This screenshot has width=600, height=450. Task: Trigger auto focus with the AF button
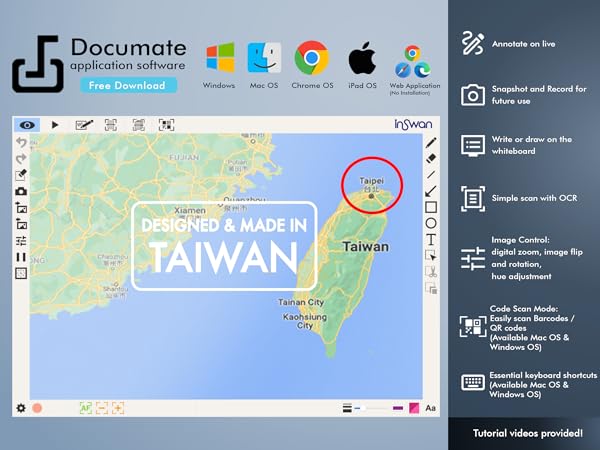(x=85, y=408)
